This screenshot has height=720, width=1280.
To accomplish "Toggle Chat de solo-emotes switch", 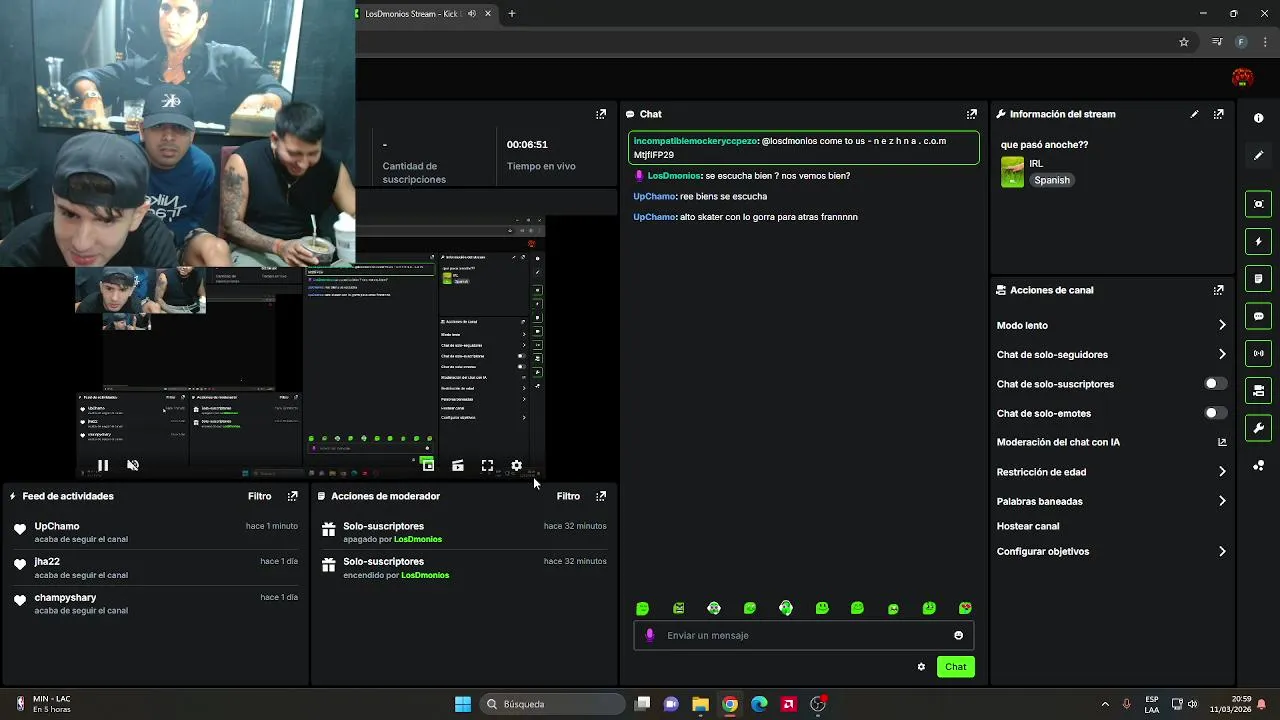I will tap(1215, 413).
